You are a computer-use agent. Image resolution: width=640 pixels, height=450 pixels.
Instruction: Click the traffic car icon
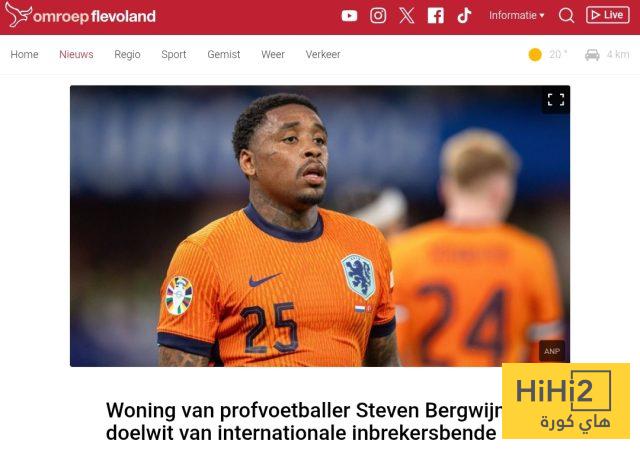(x=592, y=54)
